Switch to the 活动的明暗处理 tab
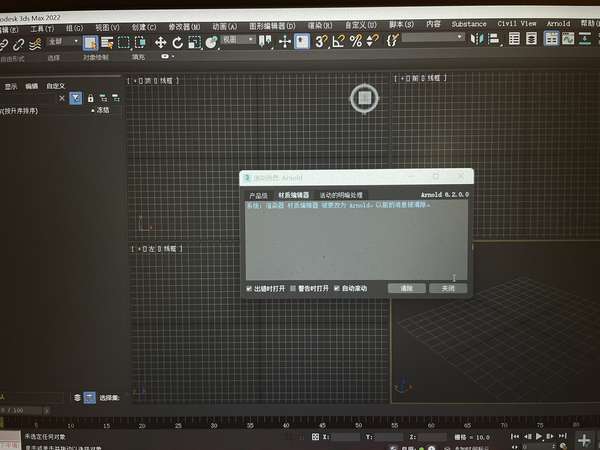 pyautogui.click(x=341, y=195)
